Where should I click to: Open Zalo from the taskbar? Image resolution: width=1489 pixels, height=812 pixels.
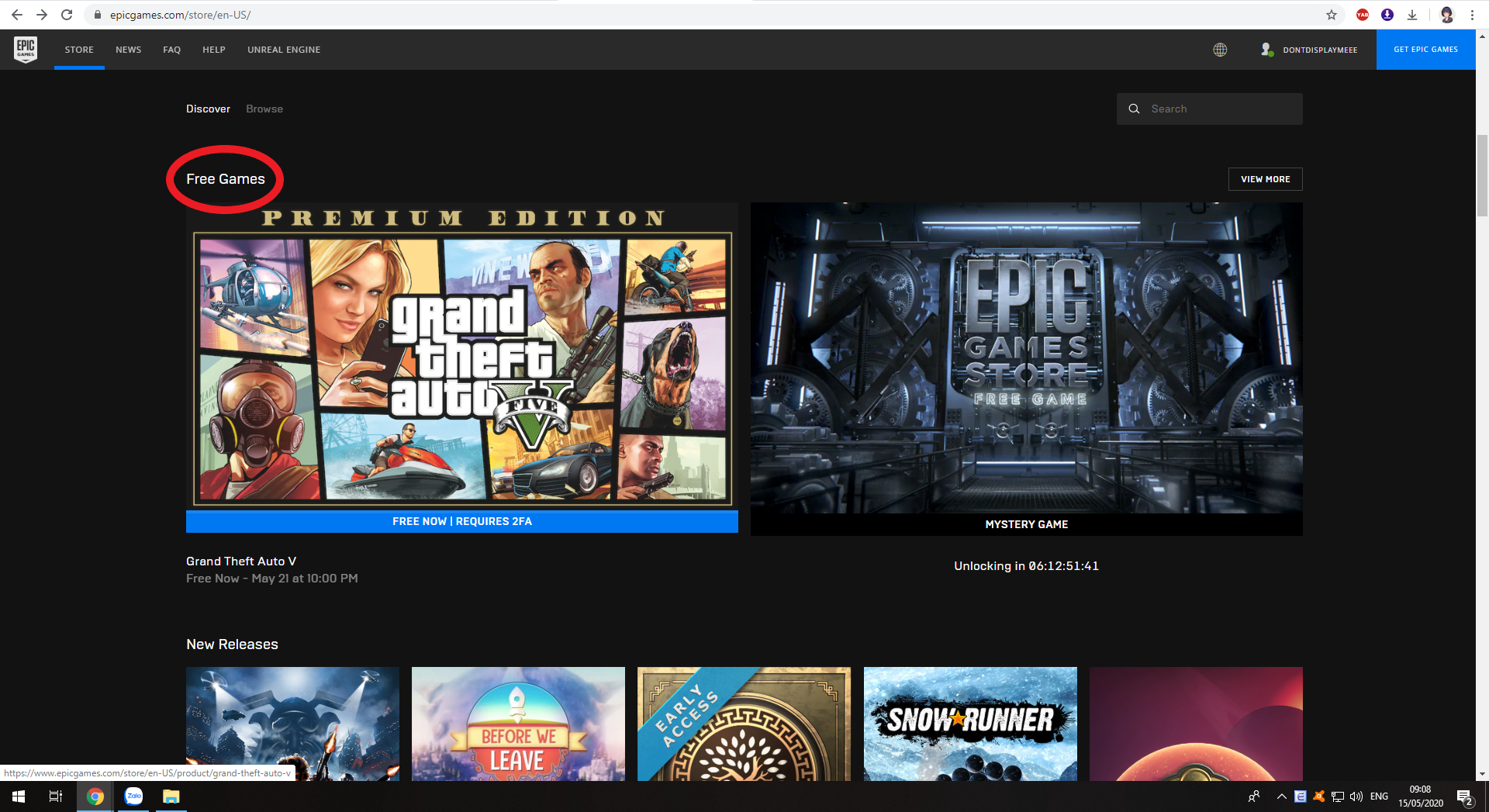click(x=133, y=796)
